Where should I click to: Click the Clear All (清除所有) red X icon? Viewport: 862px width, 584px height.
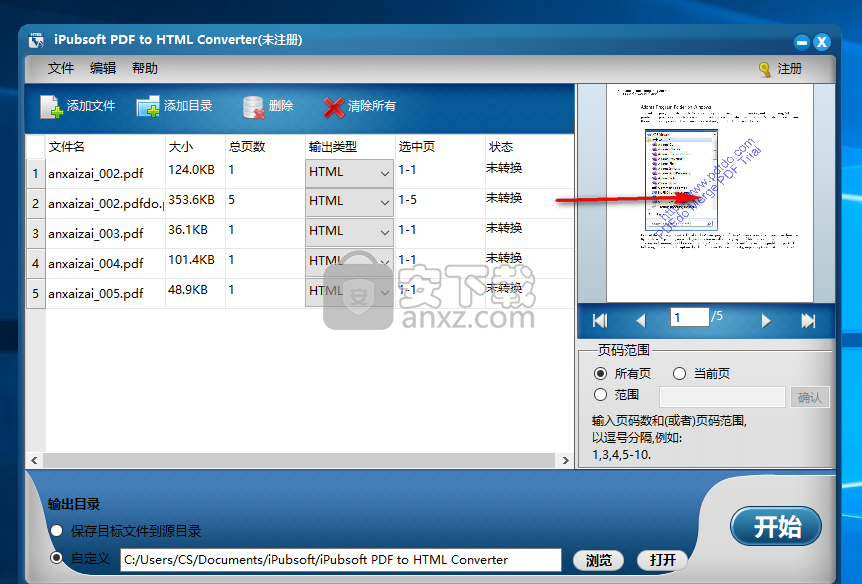tap(334, 107)
